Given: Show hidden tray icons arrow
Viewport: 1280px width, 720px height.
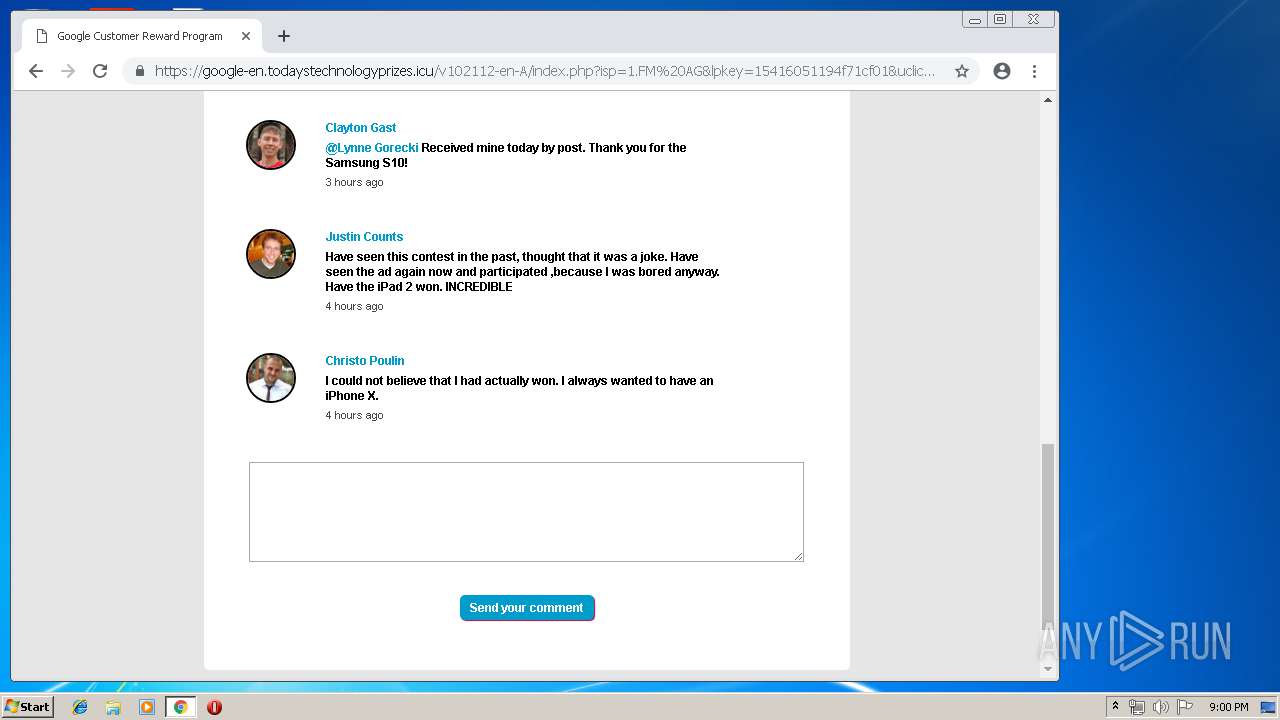Looking at the screenshot, I should (1115, 707).
